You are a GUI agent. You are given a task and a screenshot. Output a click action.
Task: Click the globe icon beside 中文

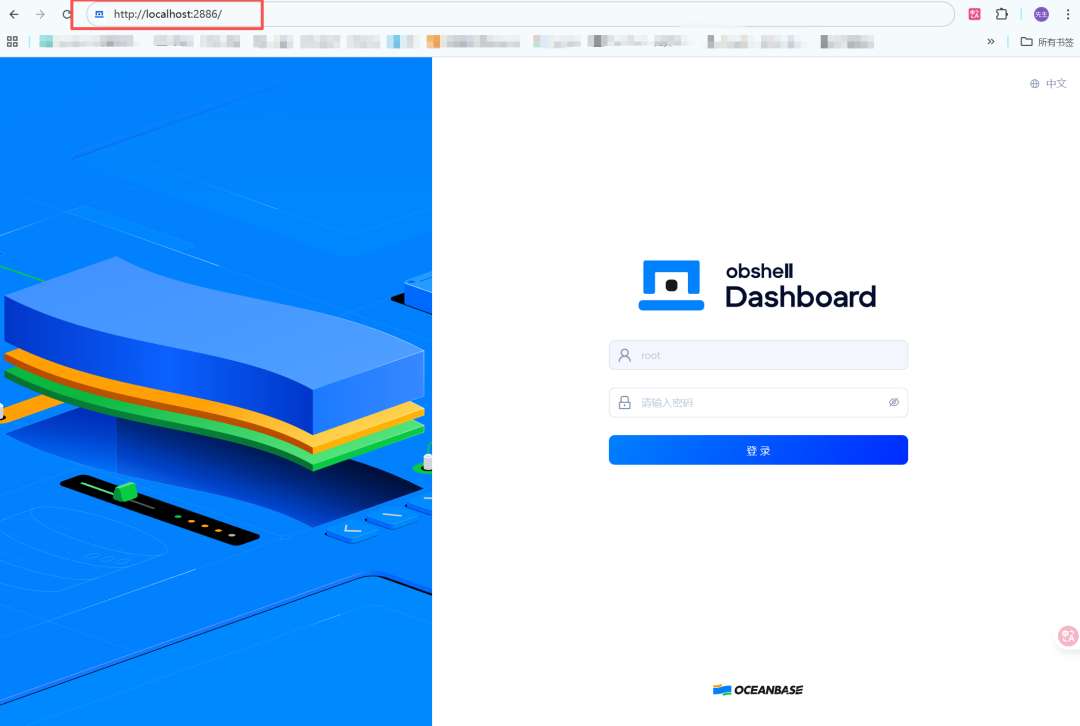(x=1035, y=83)
